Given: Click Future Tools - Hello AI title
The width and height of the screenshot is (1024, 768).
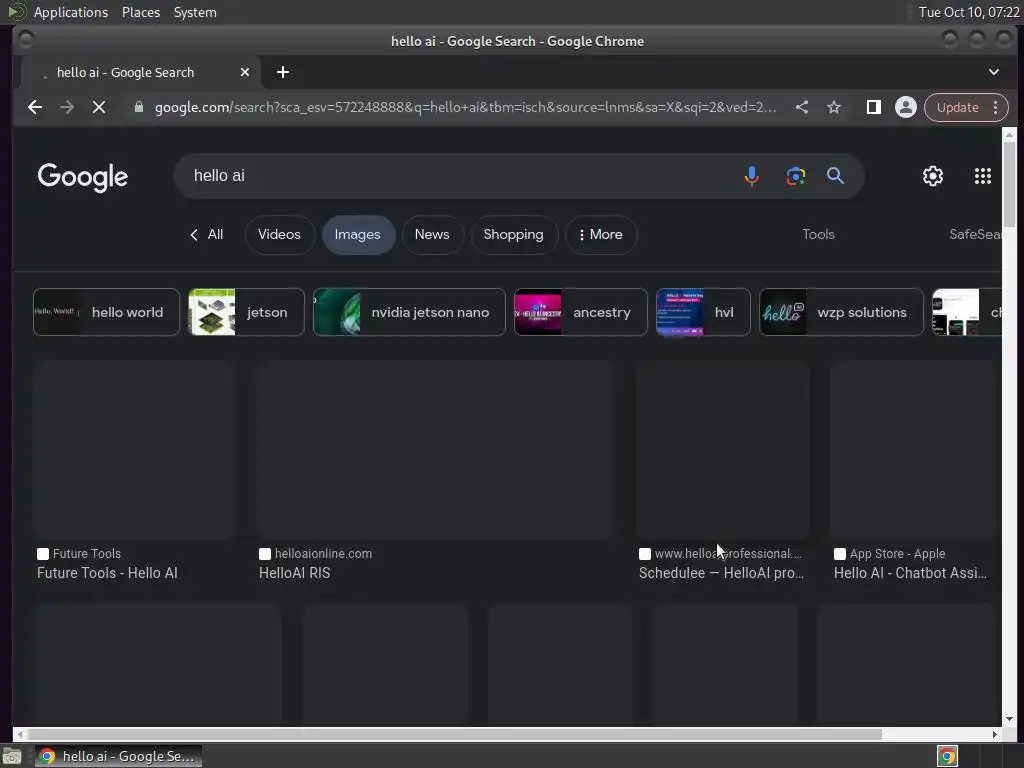Looking at the screenshot, I should pyautogui.click(x=107, y=573).
